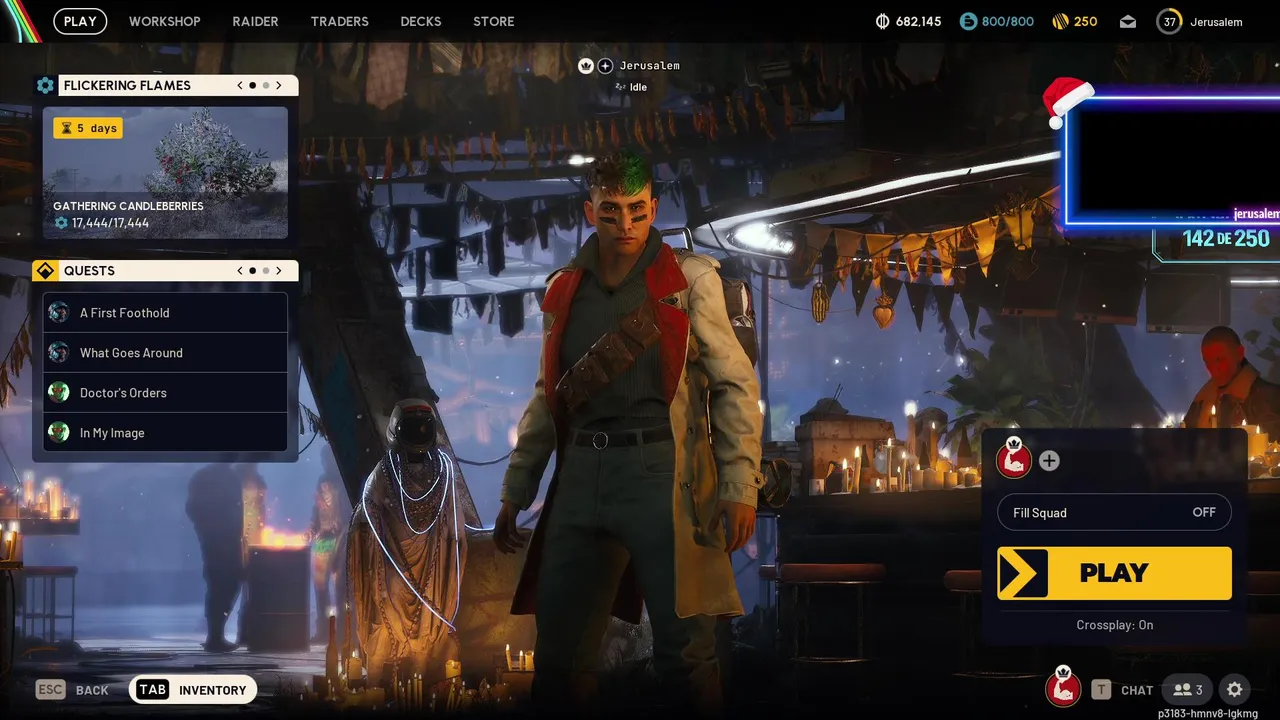
Task: Open the PLAY tab
Action: tap(80, 21)
